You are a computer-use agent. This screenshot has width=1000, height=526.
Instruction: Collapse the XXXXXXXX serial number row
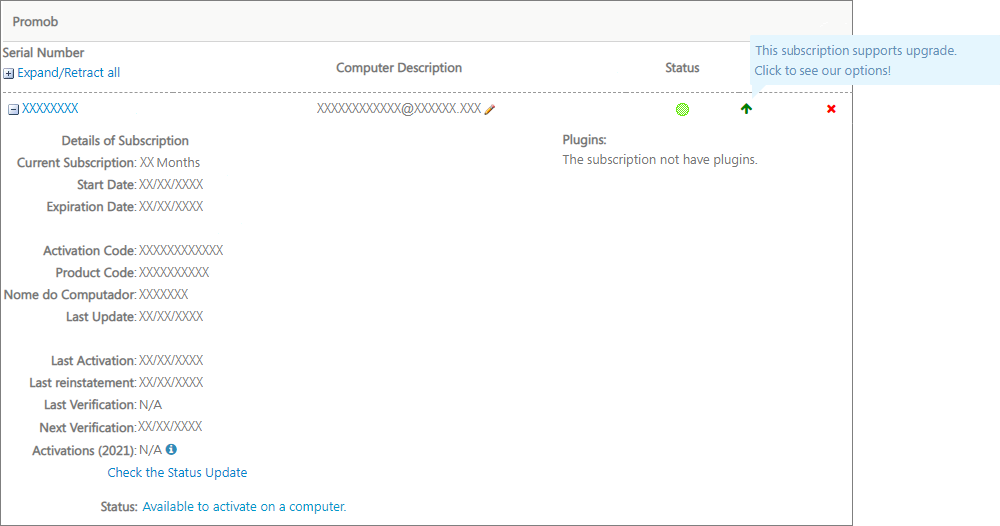coord(13,110)
